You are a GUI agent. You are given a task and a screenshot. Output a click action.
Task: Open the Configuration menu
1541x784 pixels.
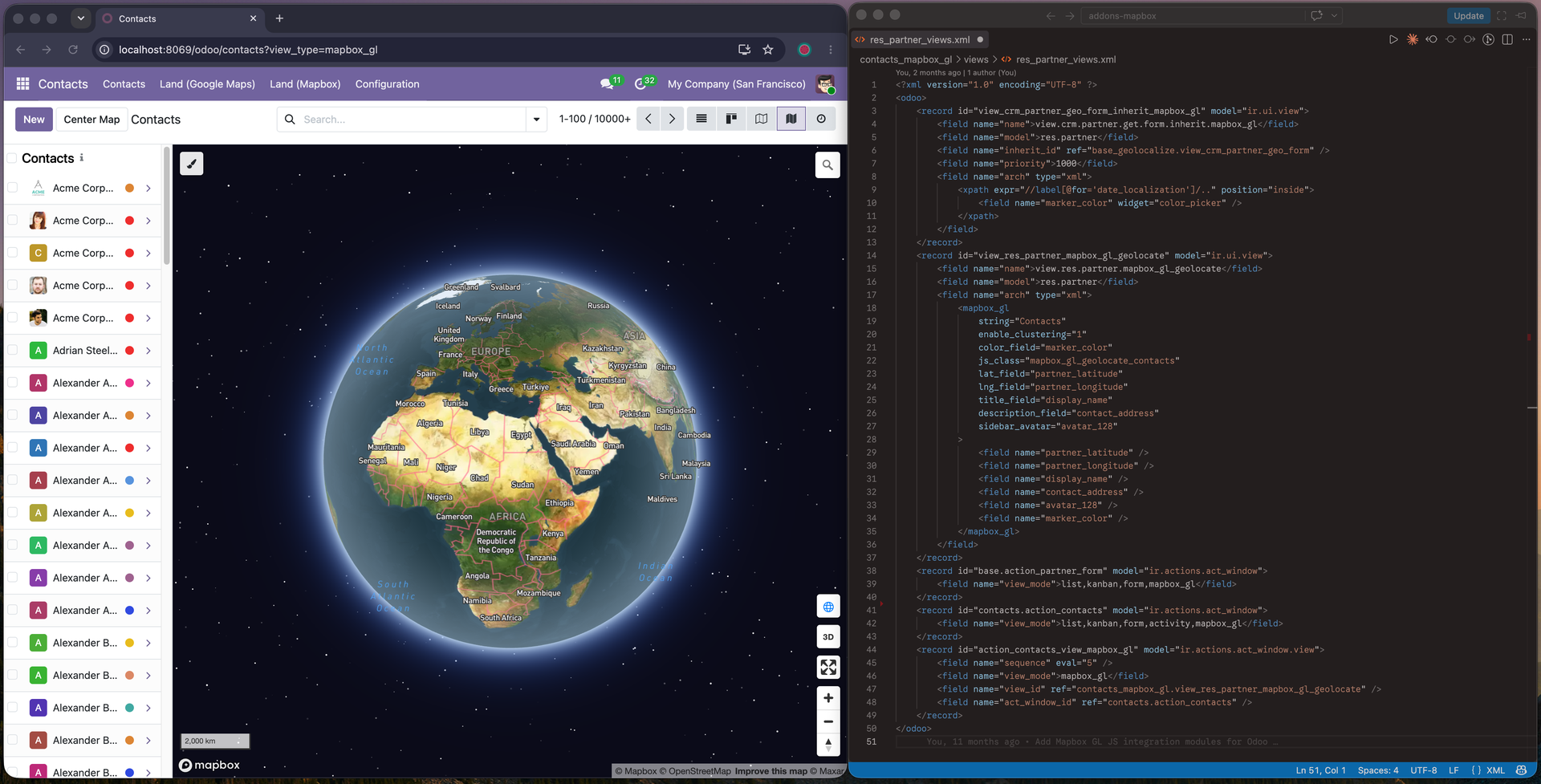[387, 83]
